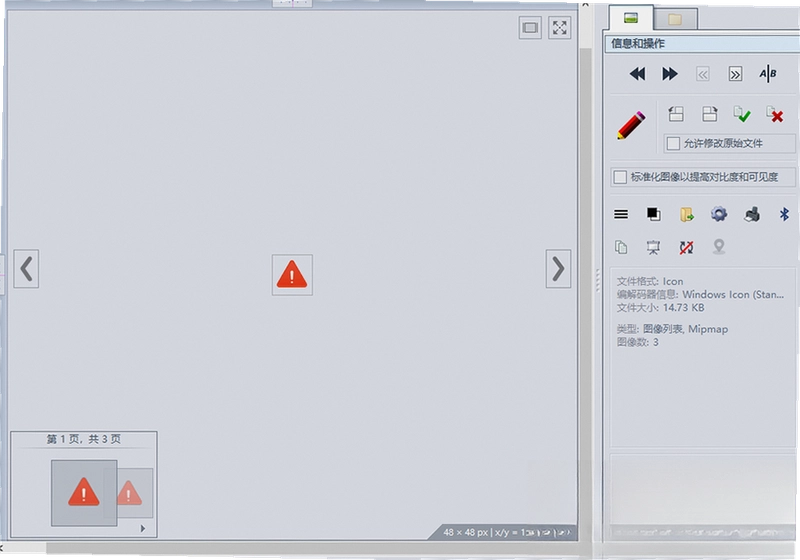Switch to the folder tab
The image size is (800, 560).
click(675, 19)
